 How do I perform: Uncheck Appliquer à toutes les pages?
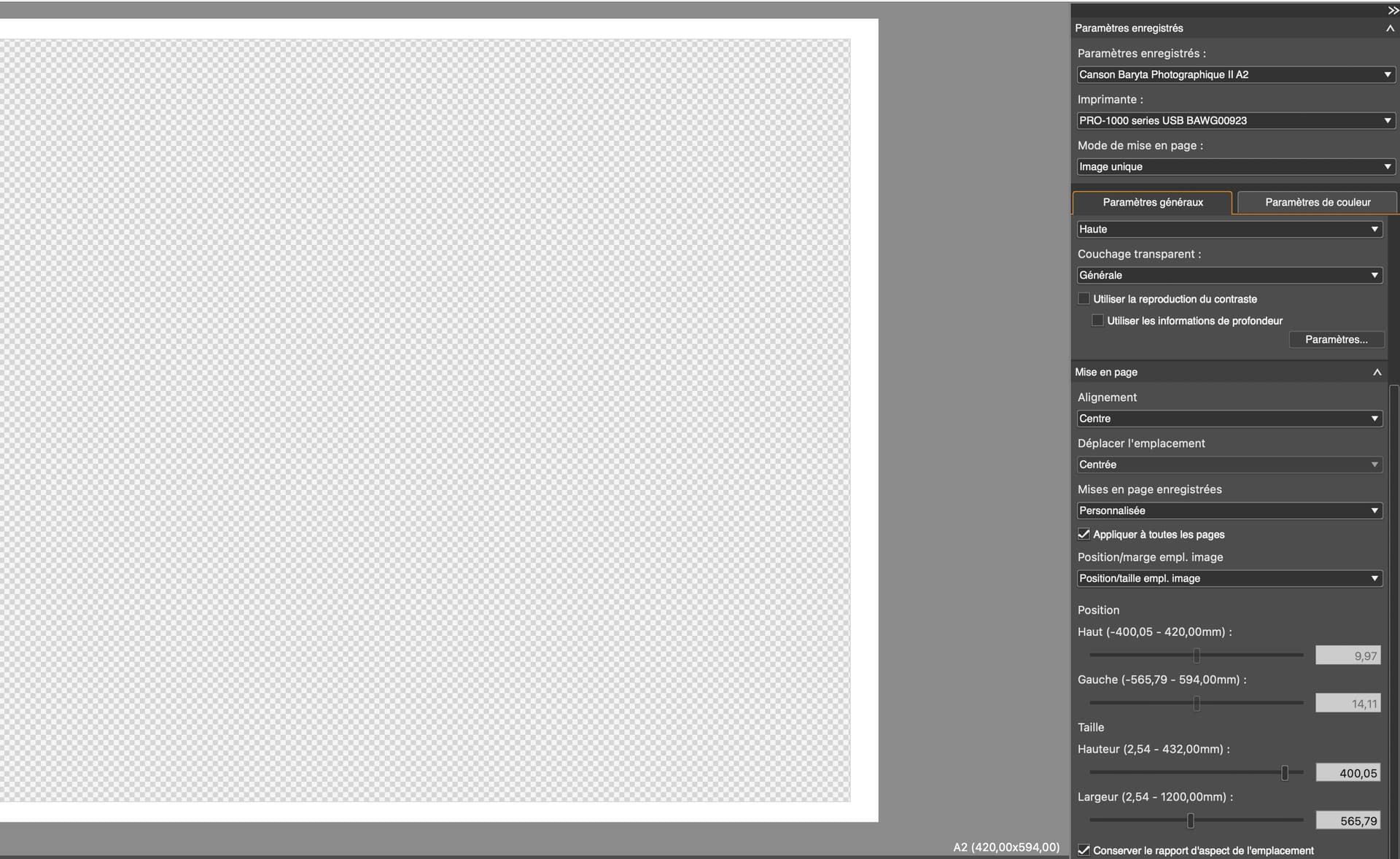(1084, 535)
